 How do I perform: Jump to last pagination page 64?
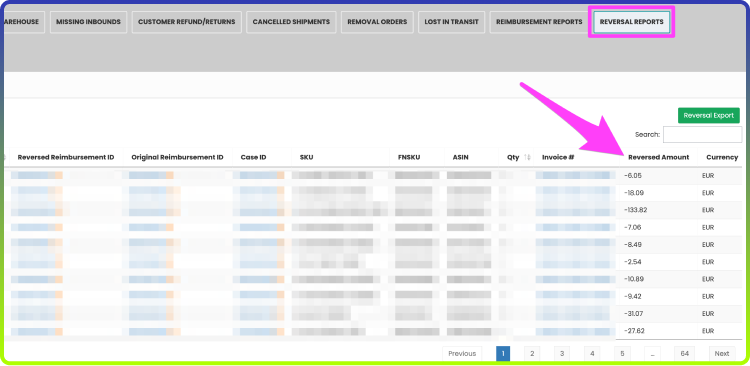pos(684,354)
